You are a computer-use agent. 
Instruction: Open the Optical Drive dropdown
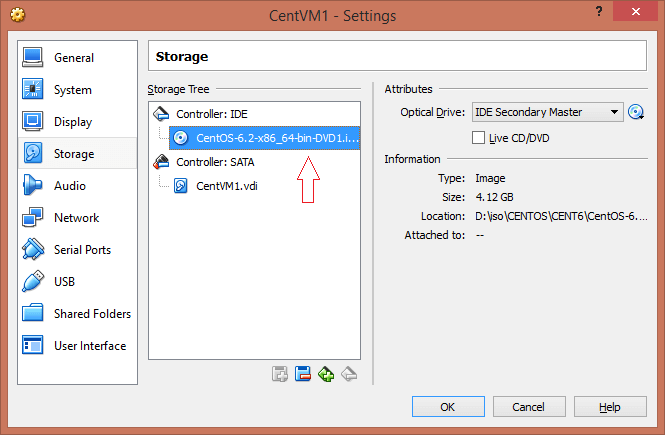pyautogui.click(x=548, y=112)
